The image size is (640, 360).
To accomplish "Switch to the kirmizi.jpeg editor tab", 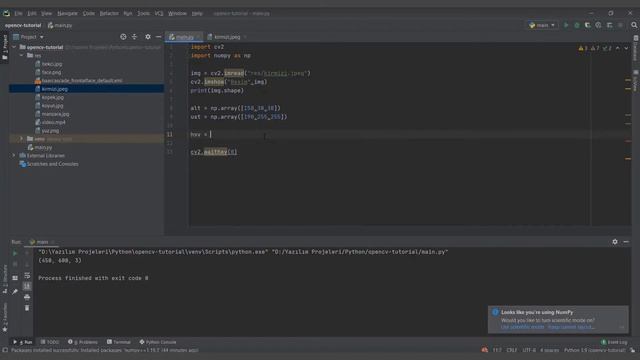I will pyautogui.click(x=227, y=37).
